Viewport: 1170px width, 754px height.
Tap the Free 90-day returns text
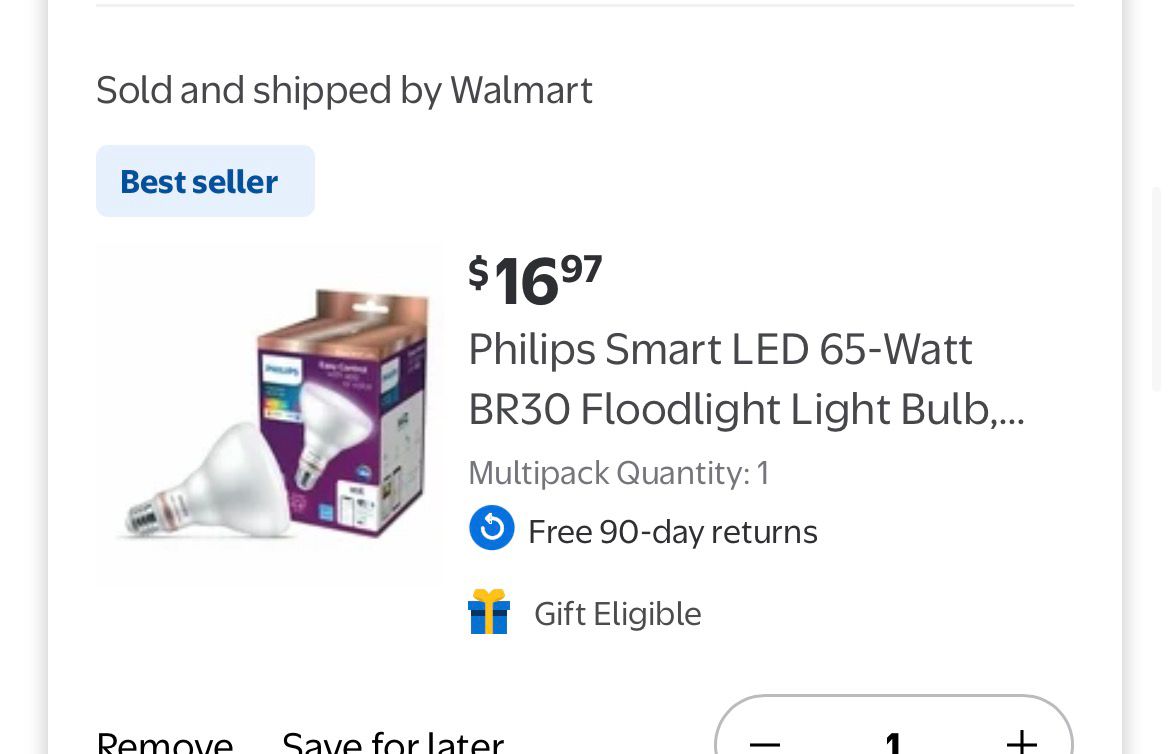pyautogui.click(x=672, y=532)
